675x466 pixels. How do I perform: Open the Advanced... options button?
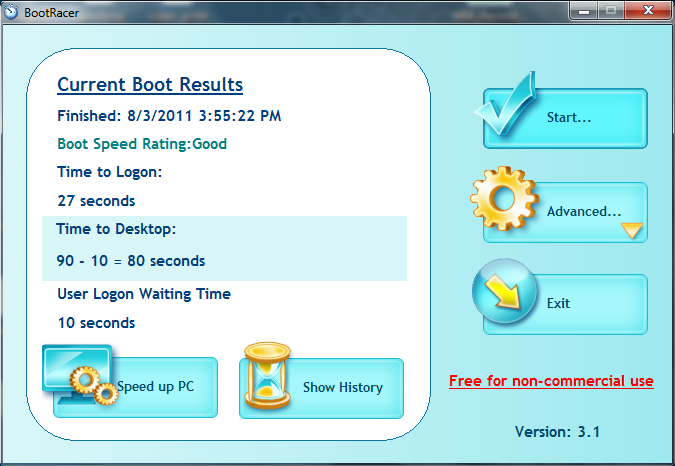[x=584, y=212]
